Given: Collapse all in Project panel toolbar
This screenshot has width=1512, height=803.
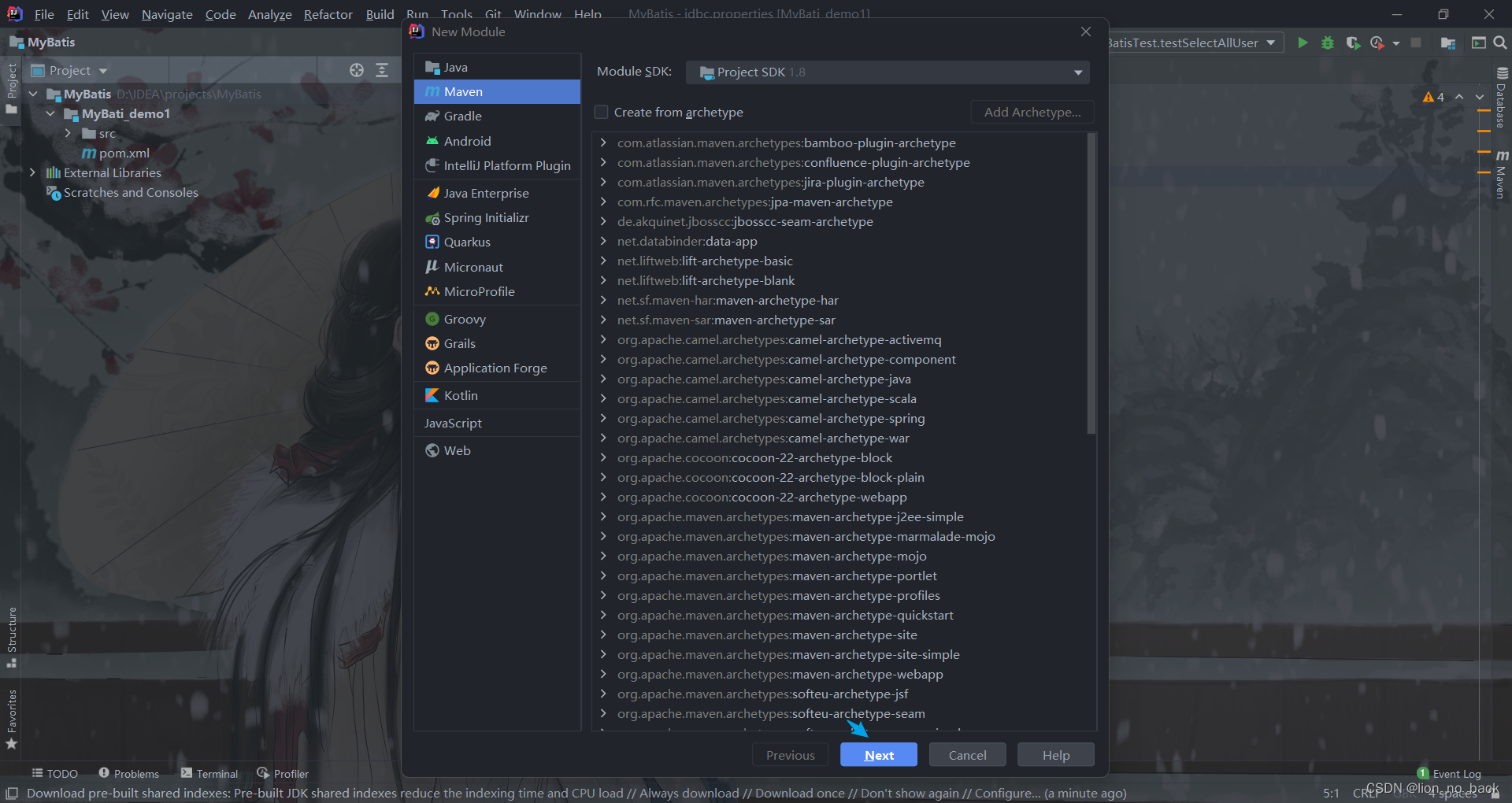Looking at the screenshot, I should pos(382,70).
